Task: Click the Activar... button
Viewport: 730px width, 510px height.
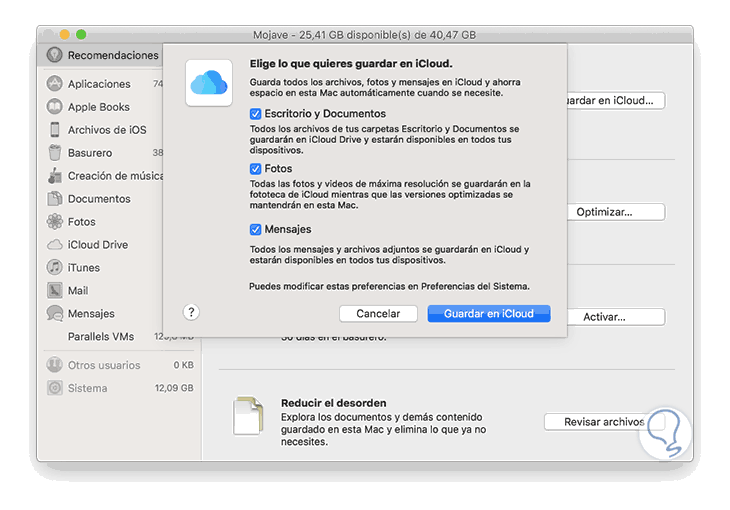Action: [616, 317]
